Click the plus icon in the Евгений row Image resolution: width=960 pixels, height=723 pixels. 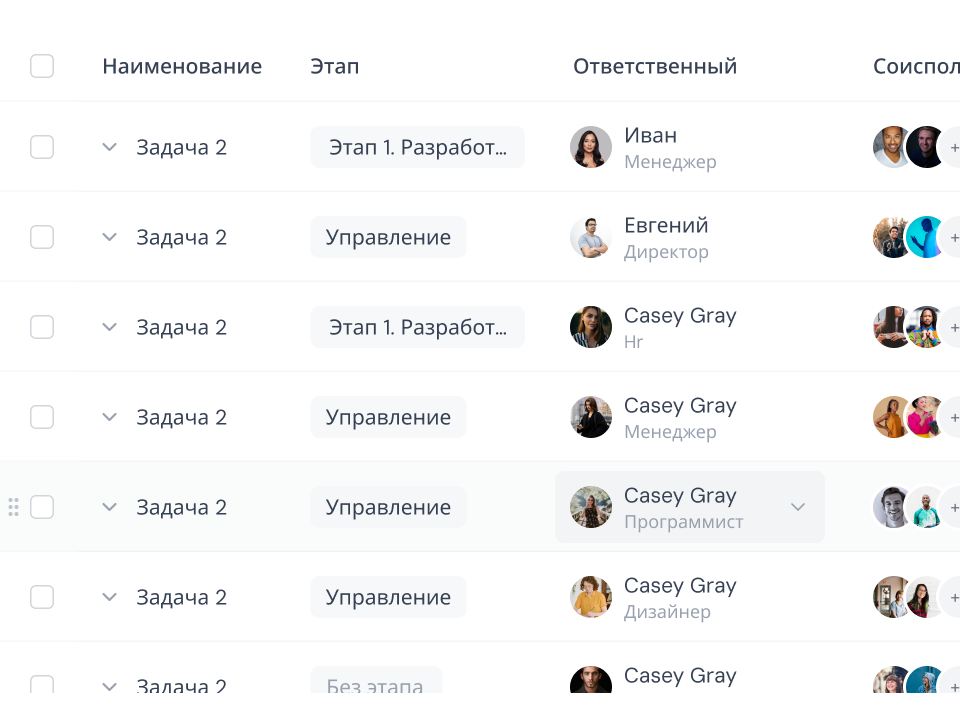pos(954,237)
